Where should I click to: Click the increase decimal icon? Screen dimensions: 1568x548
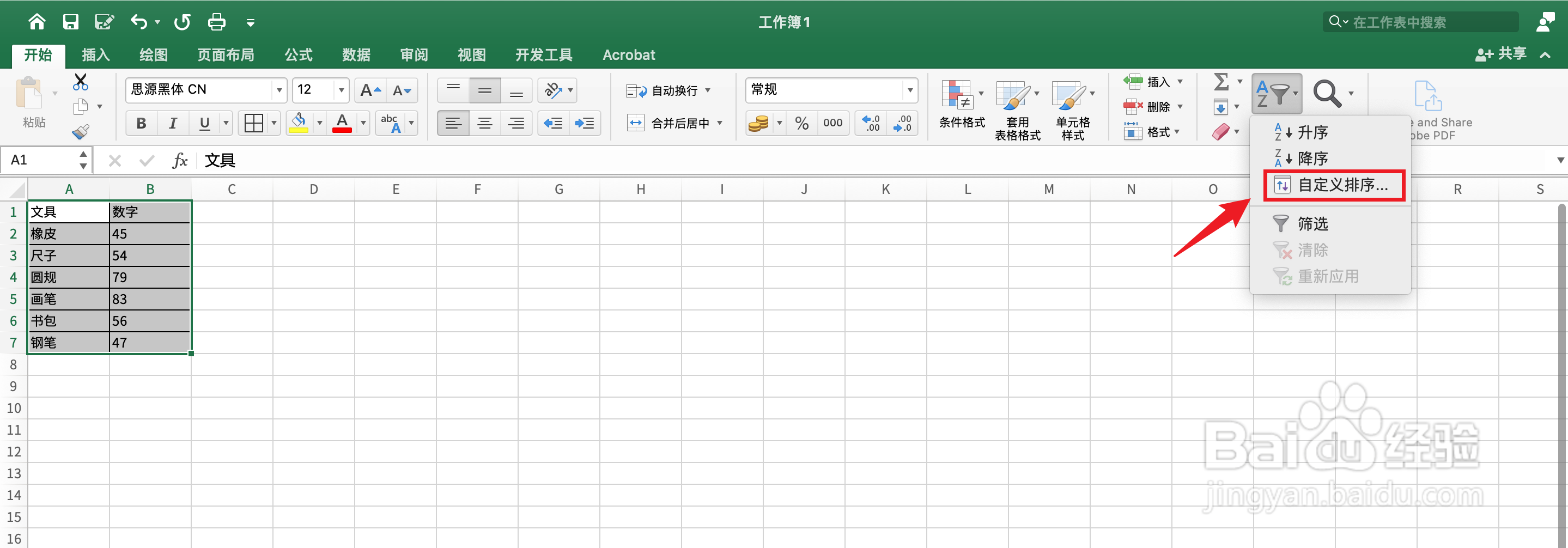point(871,124)
